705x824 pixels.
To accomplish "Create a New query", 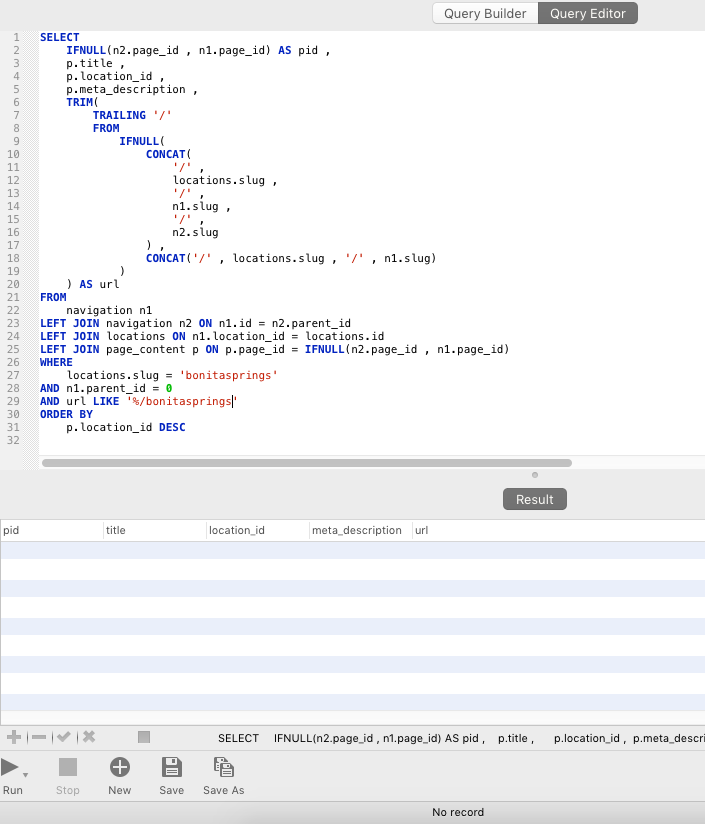I will (119, 768).
